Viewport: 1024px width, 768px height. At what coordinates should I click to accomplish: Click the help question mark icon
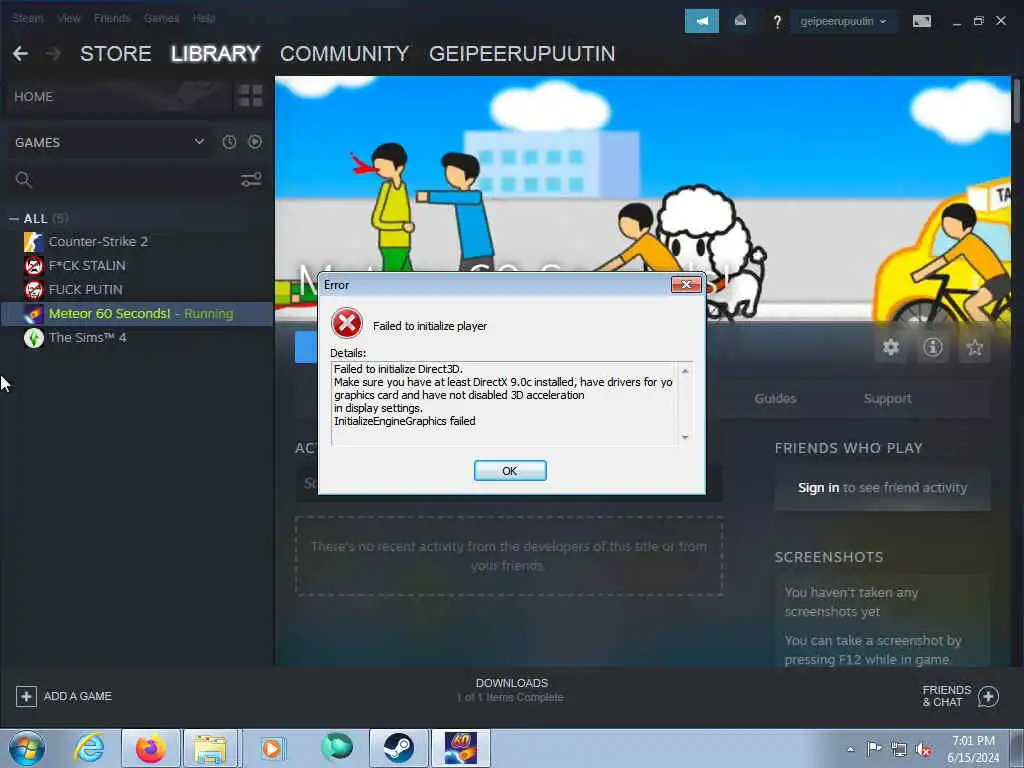click(x=776, y=22)
